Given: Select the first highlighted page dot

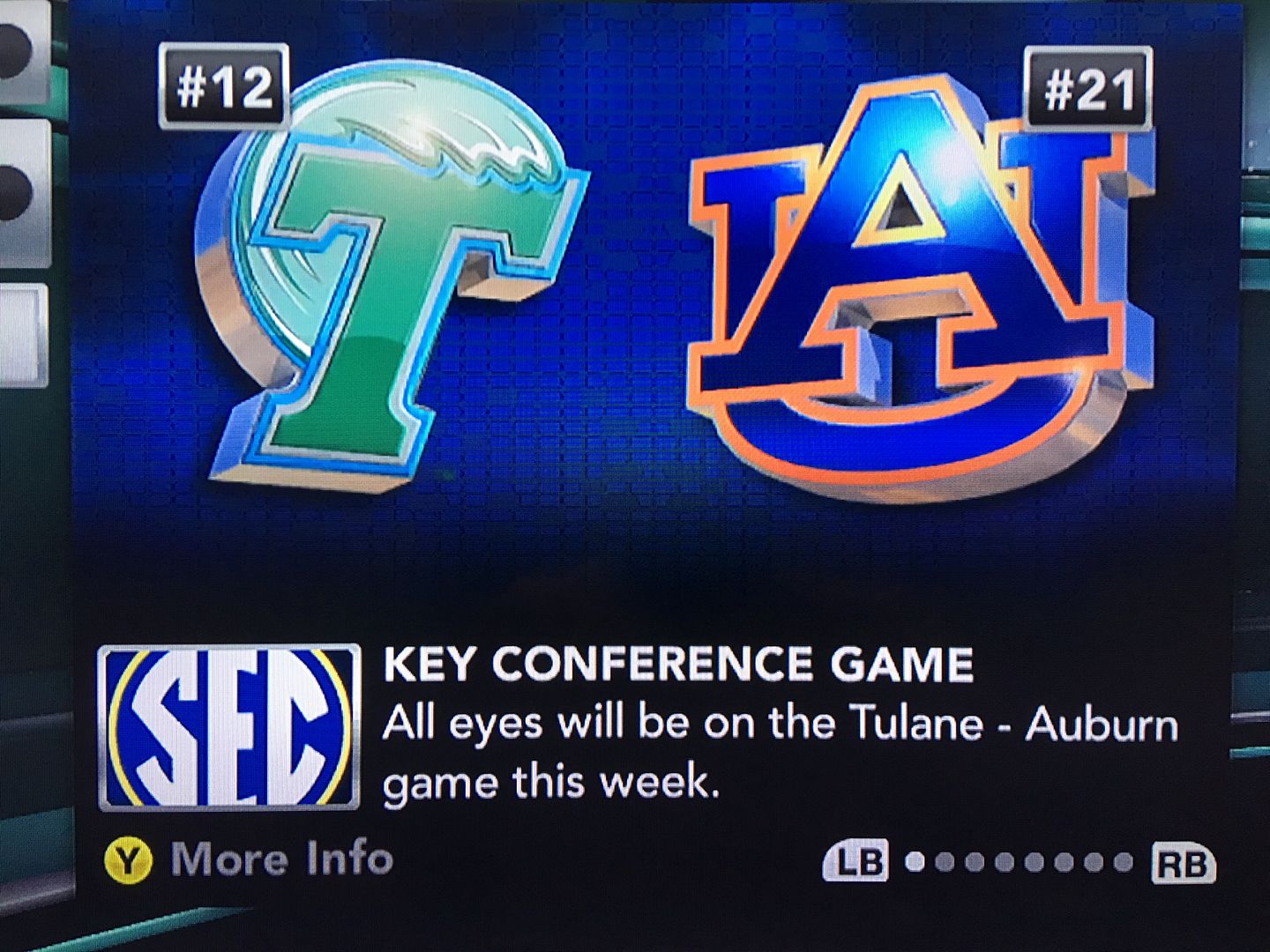Looking at the screenshot, I should (916, 862).
